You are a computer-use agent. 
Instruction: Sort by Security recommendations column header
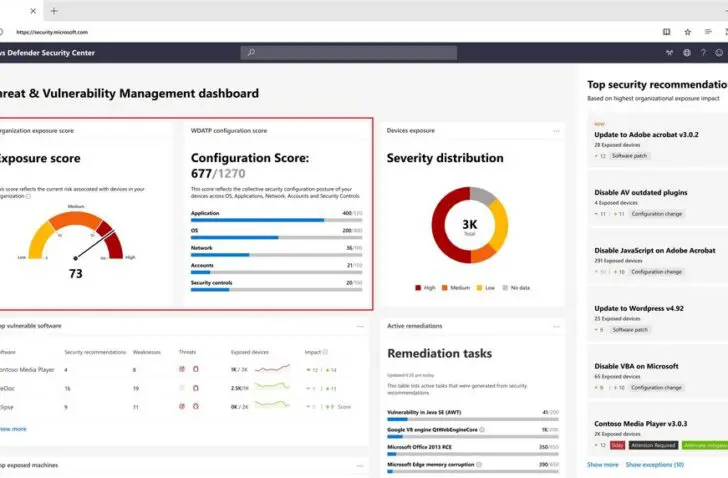[95, 352]
